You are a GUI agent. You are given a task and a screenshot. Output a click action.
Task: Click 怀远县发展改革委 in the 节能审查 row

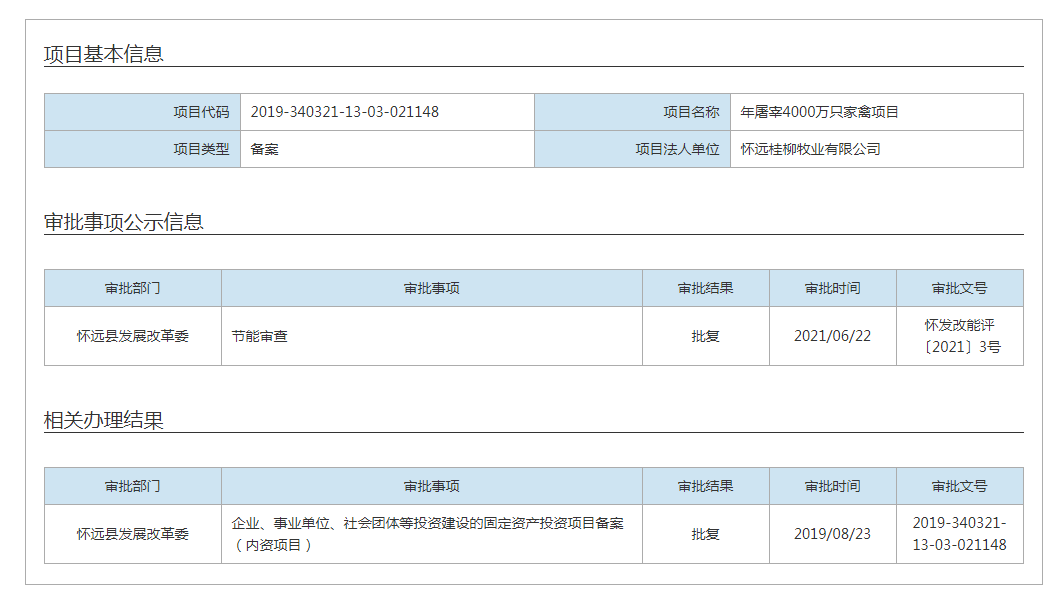coord(133,336)
